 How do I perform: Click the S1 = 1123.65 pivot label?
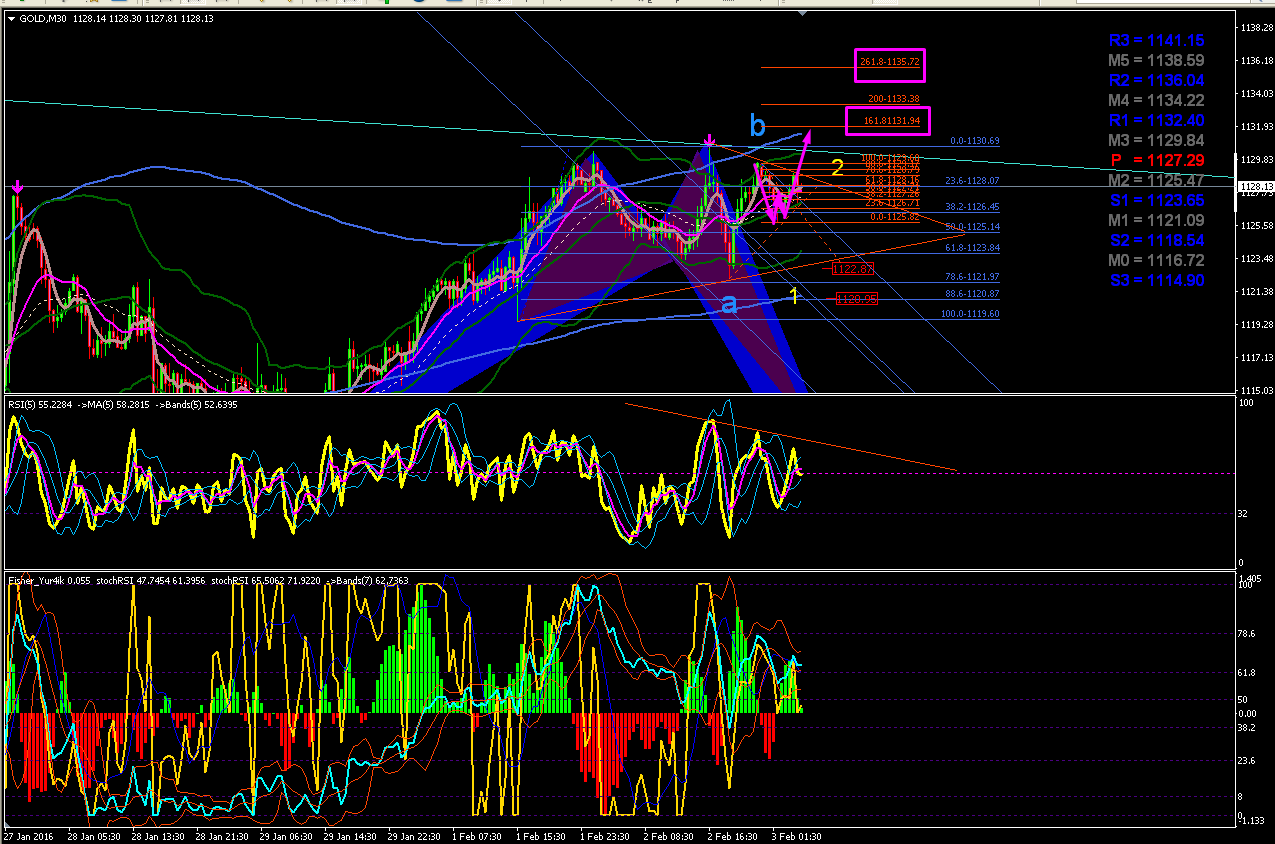(x=1156, y=200)
